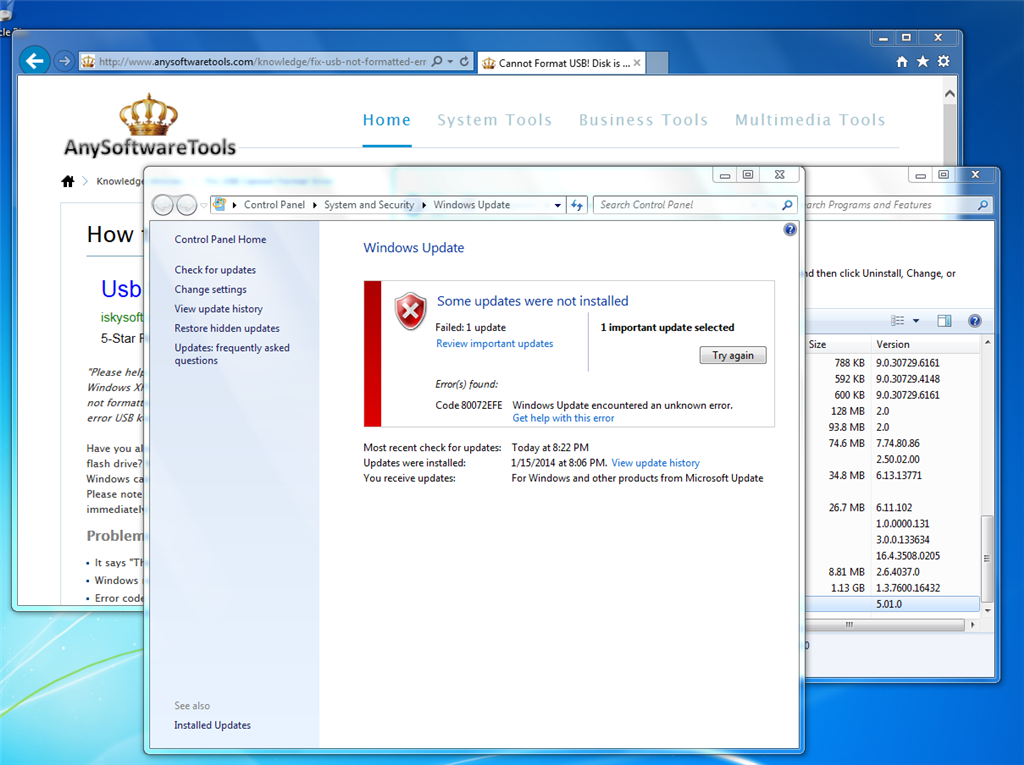Expand the Windows Update breadcrumb dropdown
Screen dimensions: 1024x765
557,204
